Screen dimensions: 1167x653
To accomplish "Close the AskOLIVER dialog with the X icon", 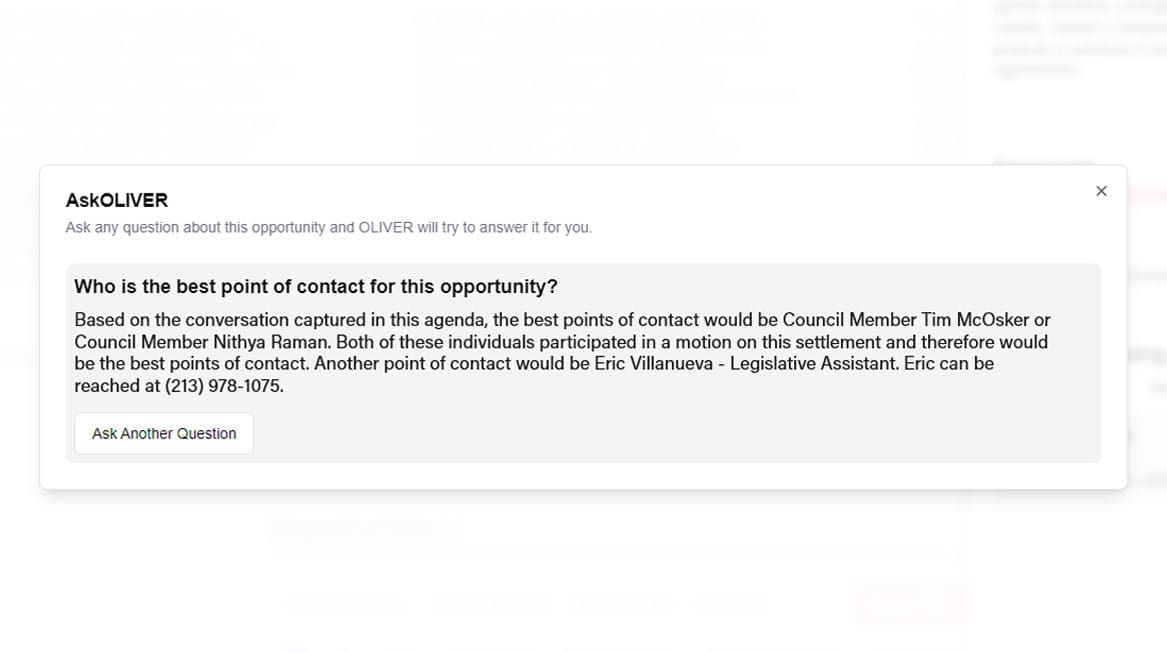I will 1101,191.
